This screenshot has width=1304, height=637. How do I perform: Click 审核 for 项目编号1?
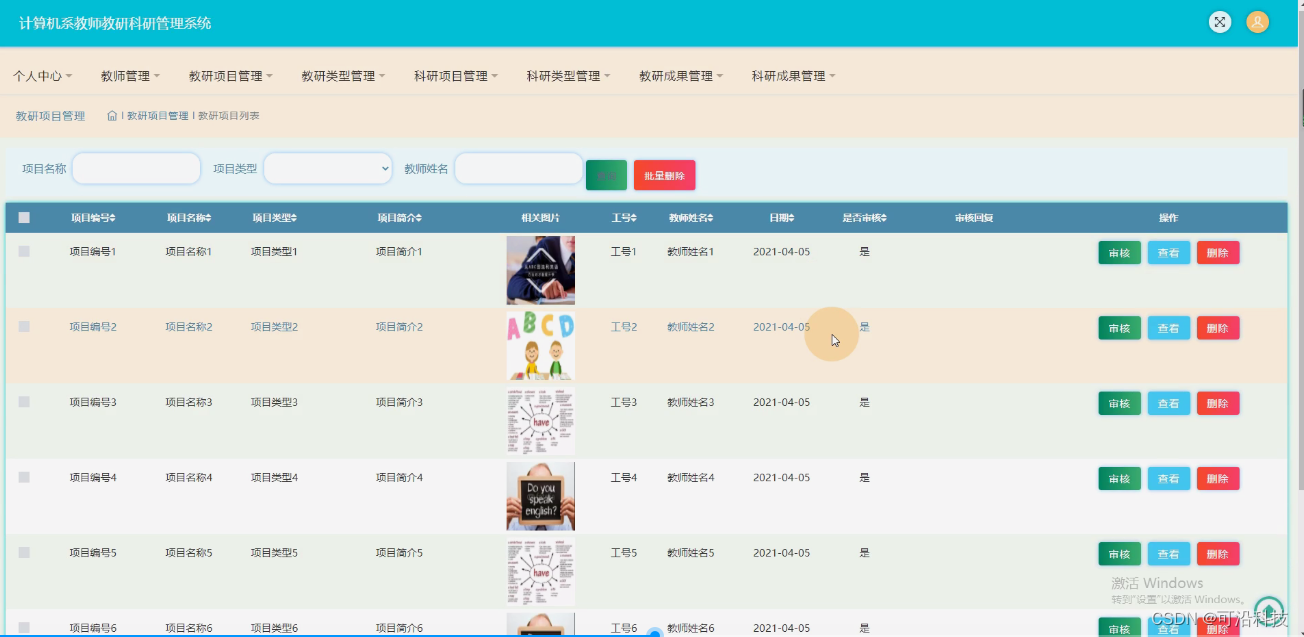coord(1119,252)
